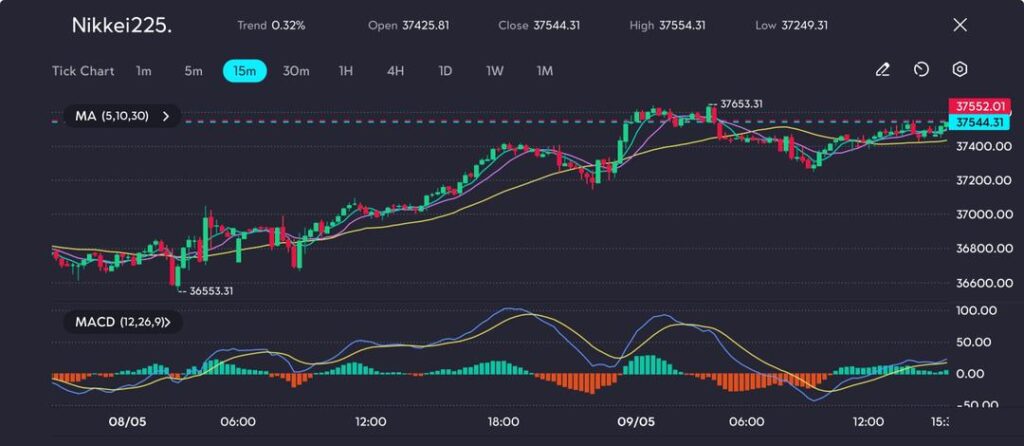The width and height of the screenshot is (1024, 446).
Task: Select the 5m timeframe
Action: tap(193, 71)
